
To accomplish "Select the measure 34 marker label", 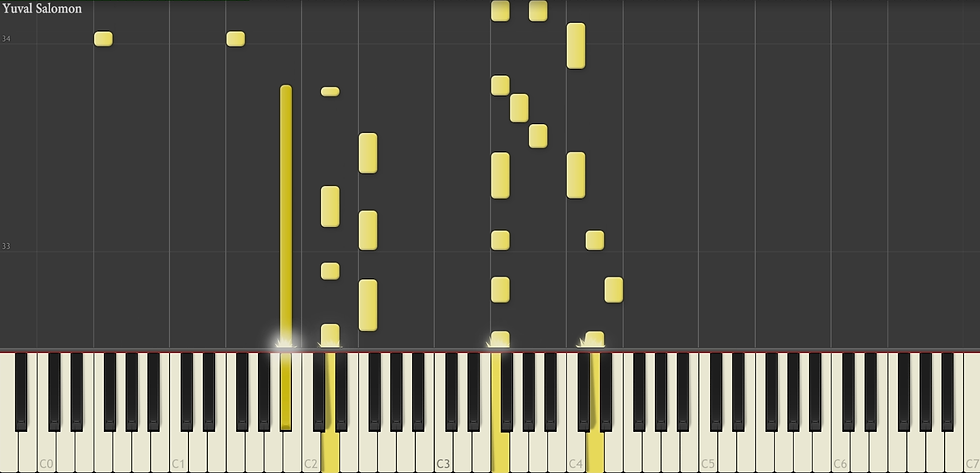I will 6,39.
